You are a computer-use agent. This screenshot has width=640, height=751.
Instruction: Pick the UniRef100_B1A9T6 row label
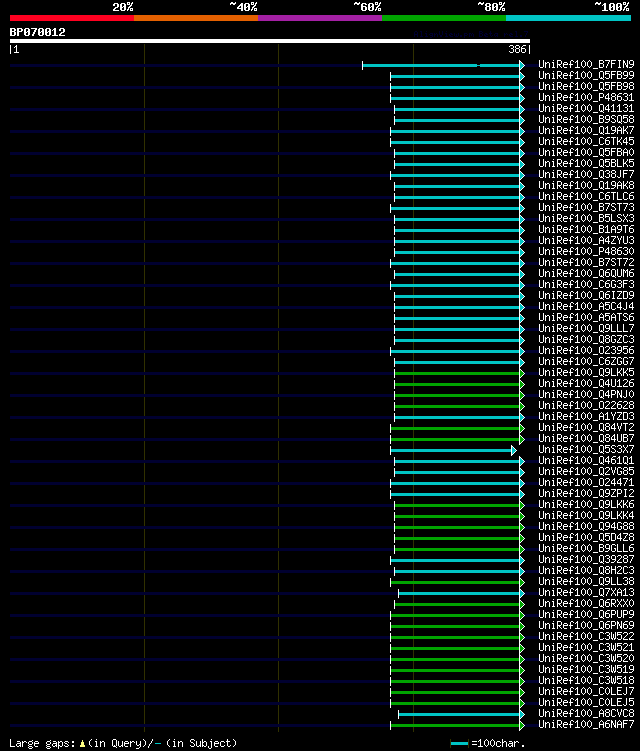(x=586, y=229)
